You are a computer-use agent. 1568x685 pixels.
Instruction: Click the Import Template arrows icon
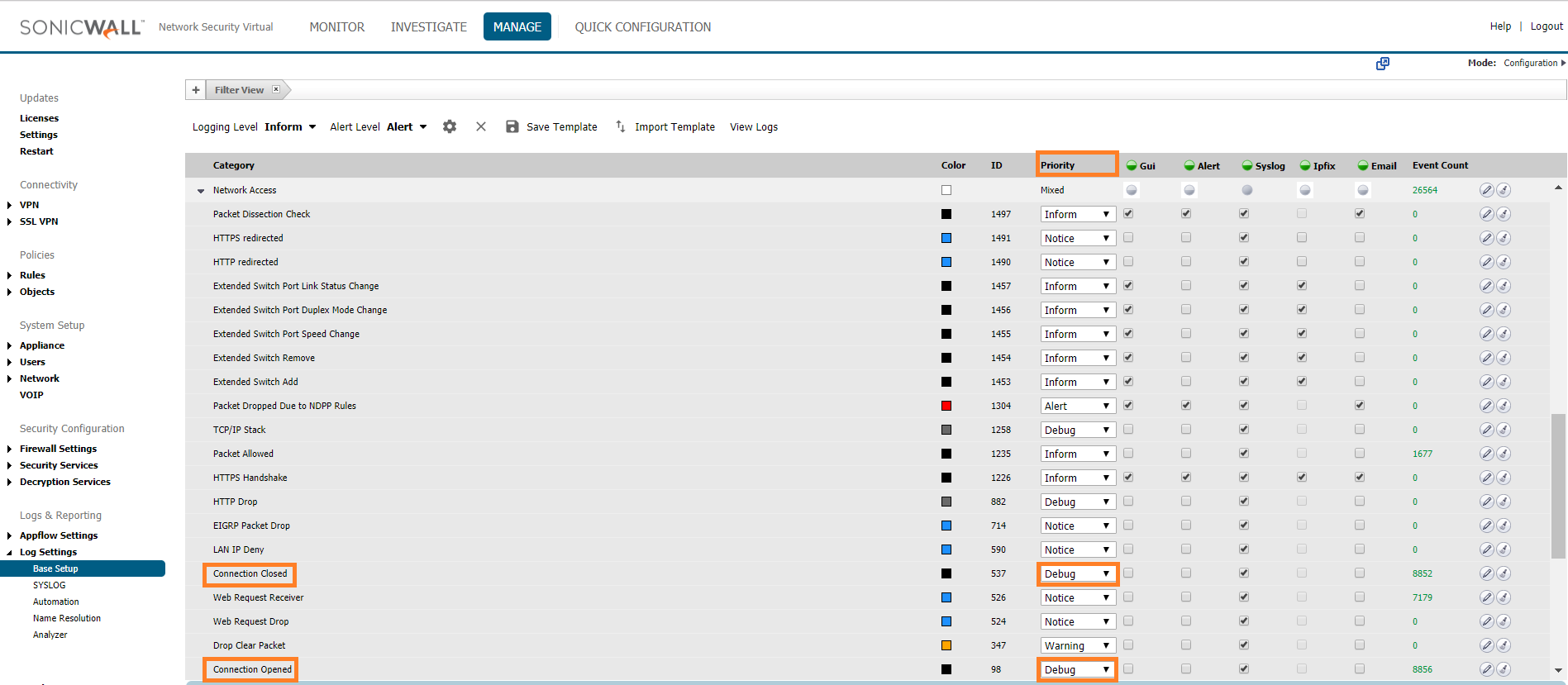(621, 126)
